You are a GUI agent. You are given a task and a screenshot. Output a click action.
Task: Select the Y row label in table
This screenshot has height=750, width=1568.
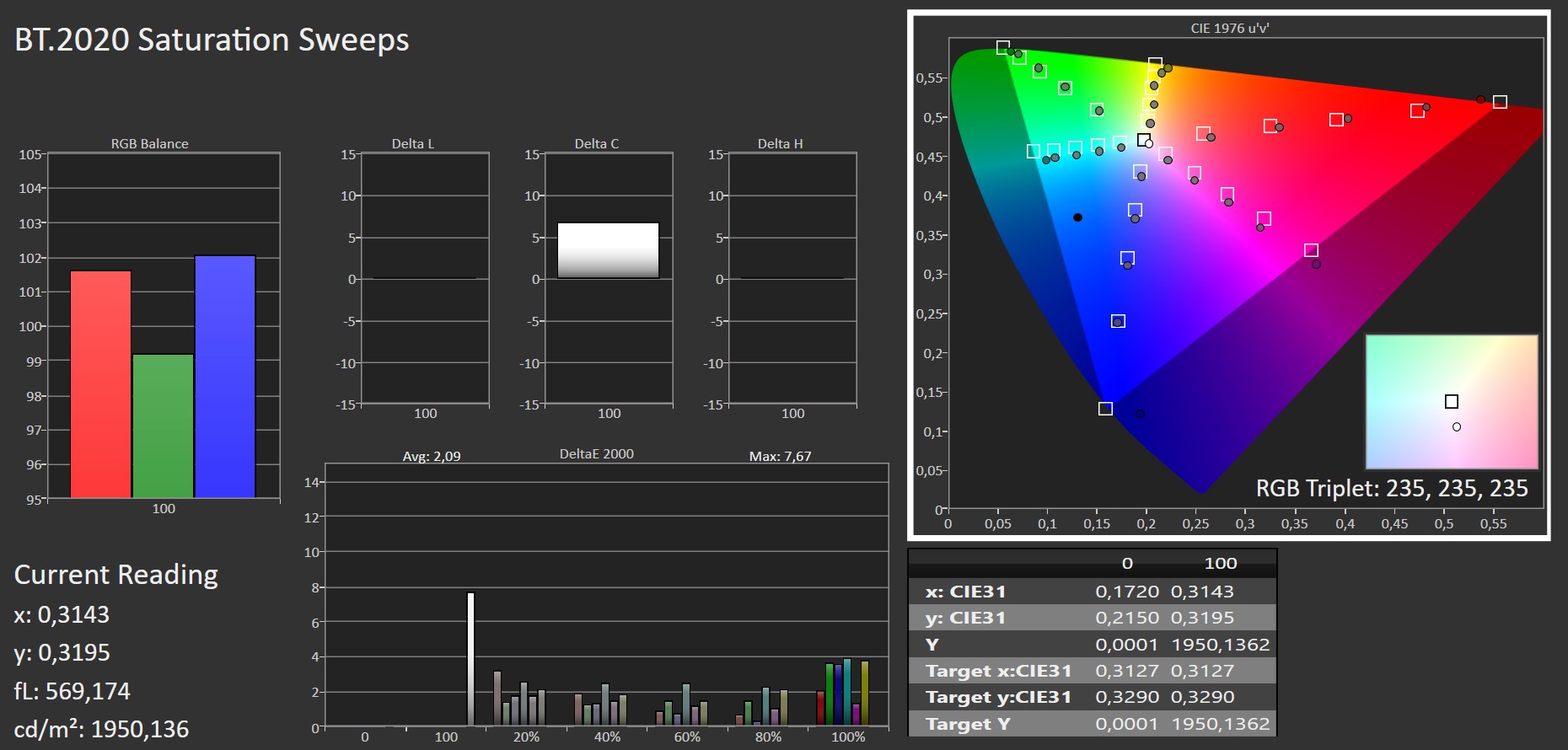click(932, 645)
